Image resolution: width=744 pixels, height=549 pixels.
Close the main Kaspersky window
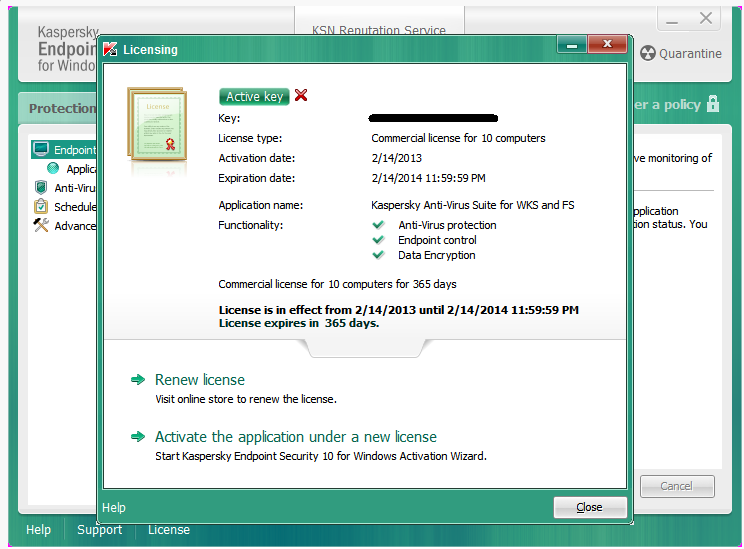[x=706, y=19]
